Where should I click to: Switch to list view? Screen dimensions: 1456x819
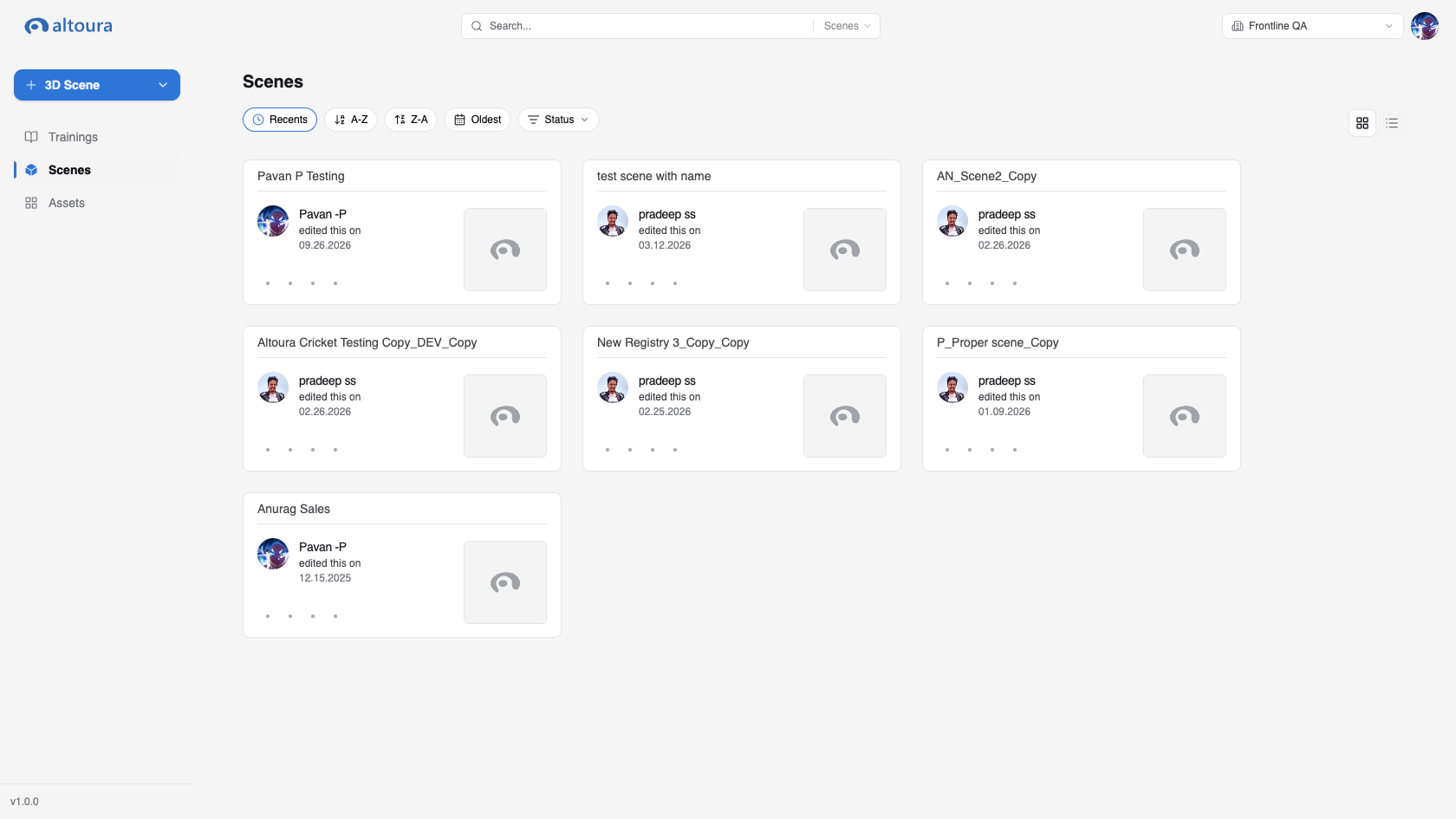point(1392,123)
